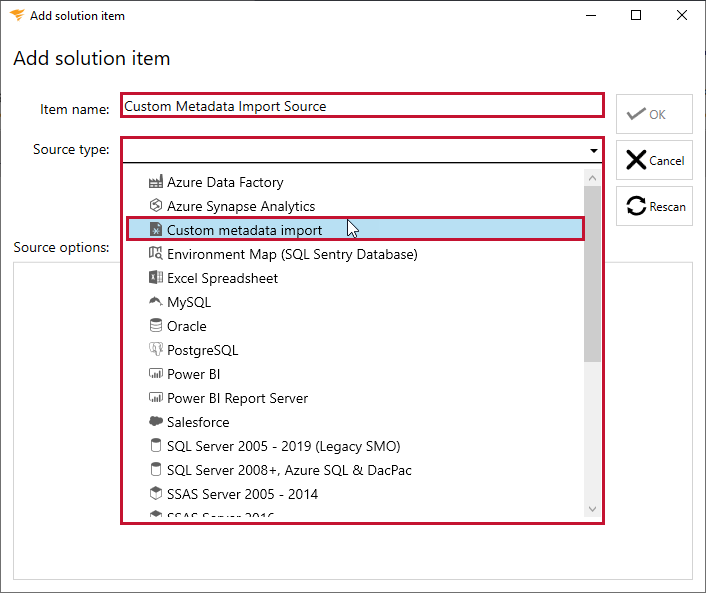Click the list scrollbar up arrow

pos(592,178)
